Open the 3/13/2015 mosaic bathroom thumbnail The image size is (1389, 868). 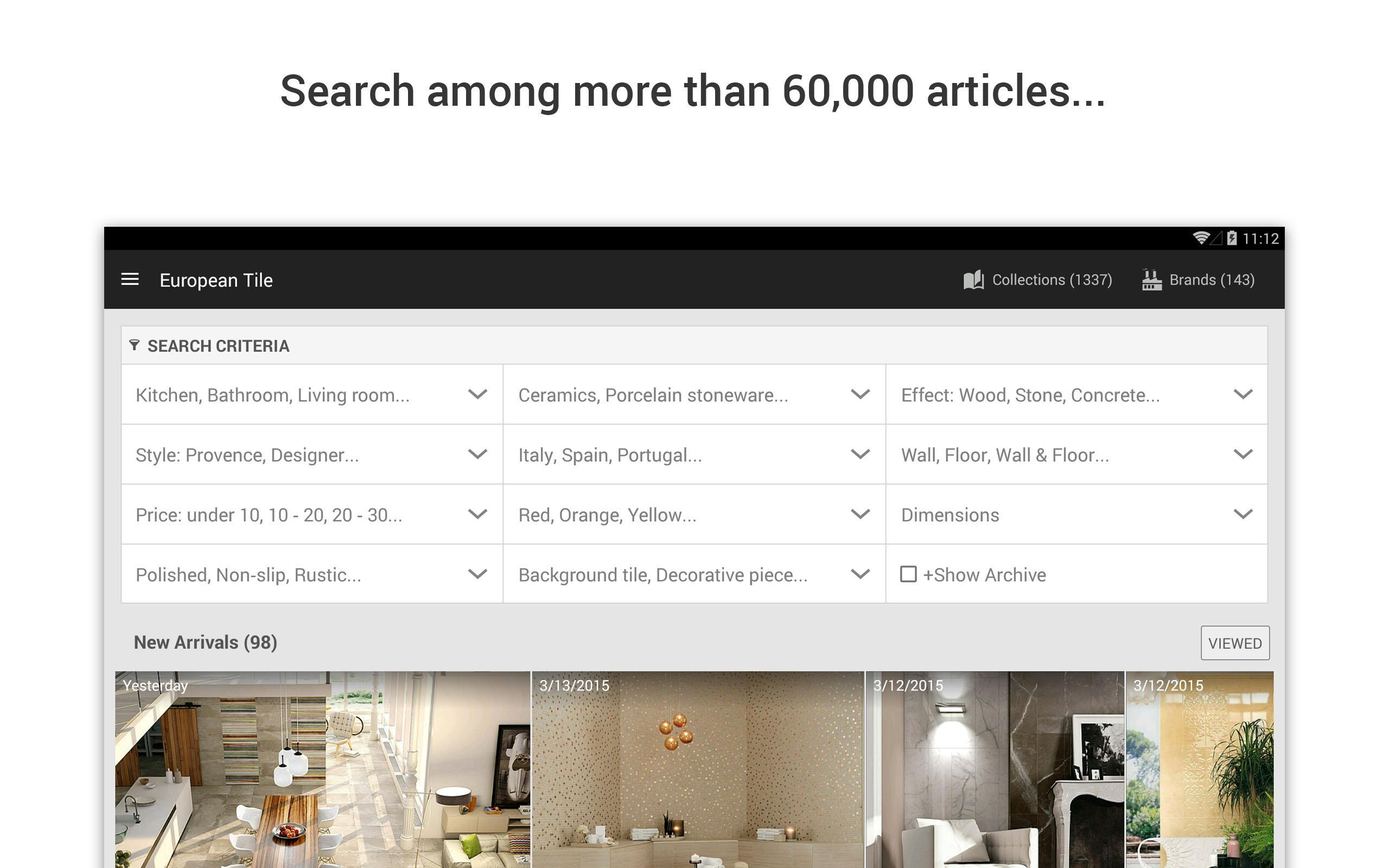coord(697,769)
